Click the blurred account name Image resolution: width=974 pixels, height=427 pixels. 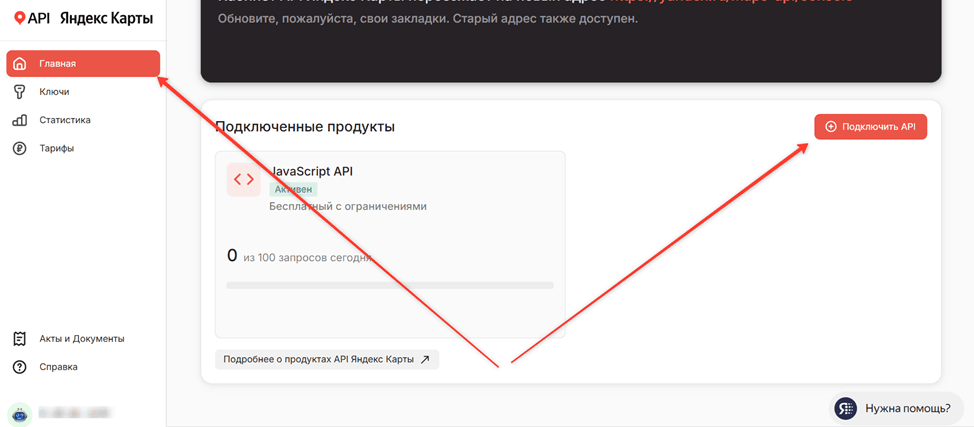click(74, 412)
